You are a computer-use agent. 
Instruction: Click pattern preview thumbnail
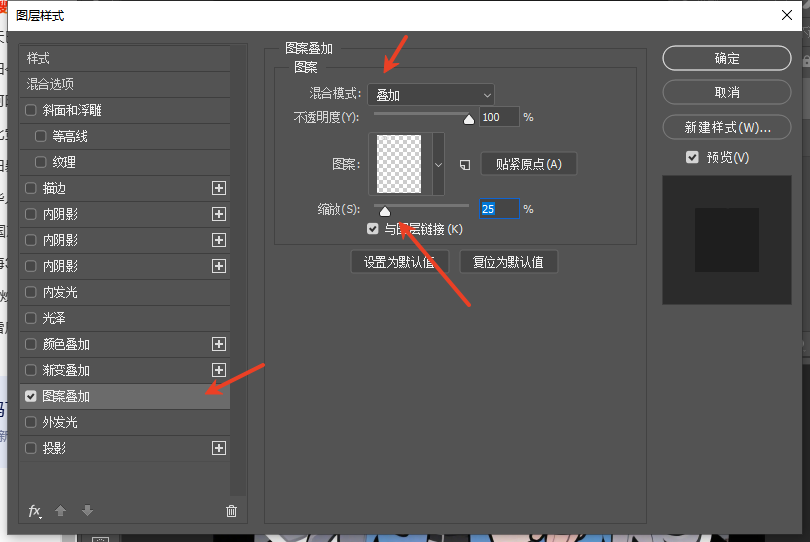point(399,164)
